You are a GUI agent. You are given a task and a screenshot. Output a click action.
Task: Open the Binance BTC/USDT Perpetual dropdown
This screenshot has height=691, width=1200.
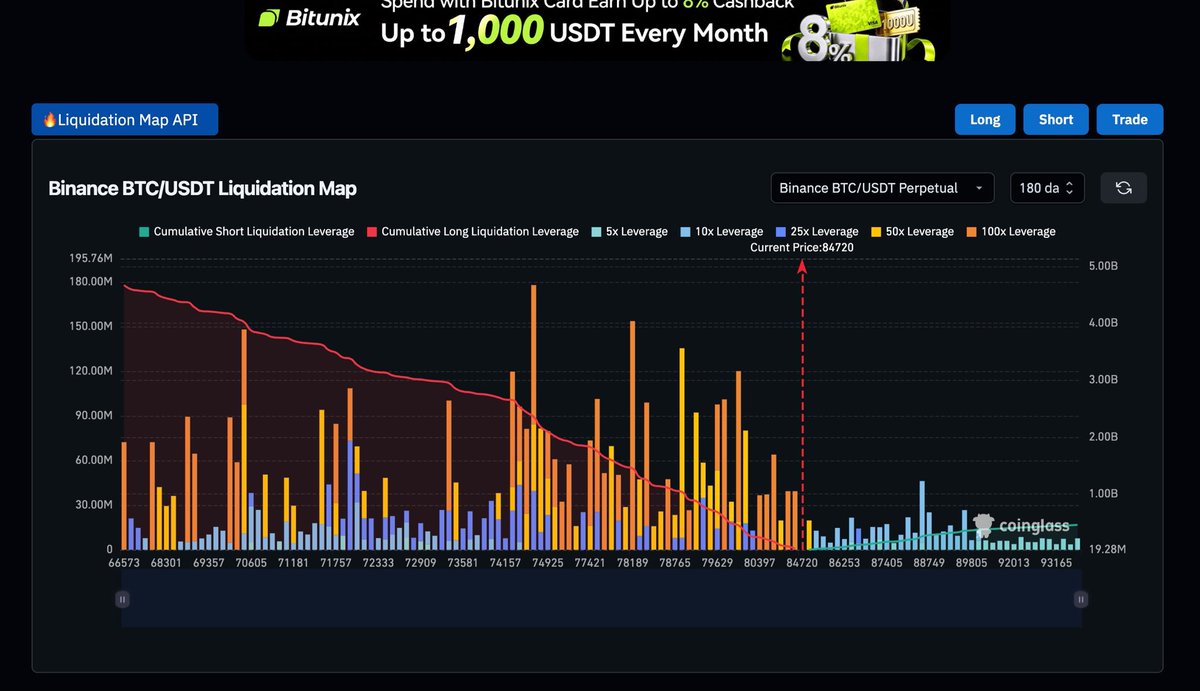point(882,188)
